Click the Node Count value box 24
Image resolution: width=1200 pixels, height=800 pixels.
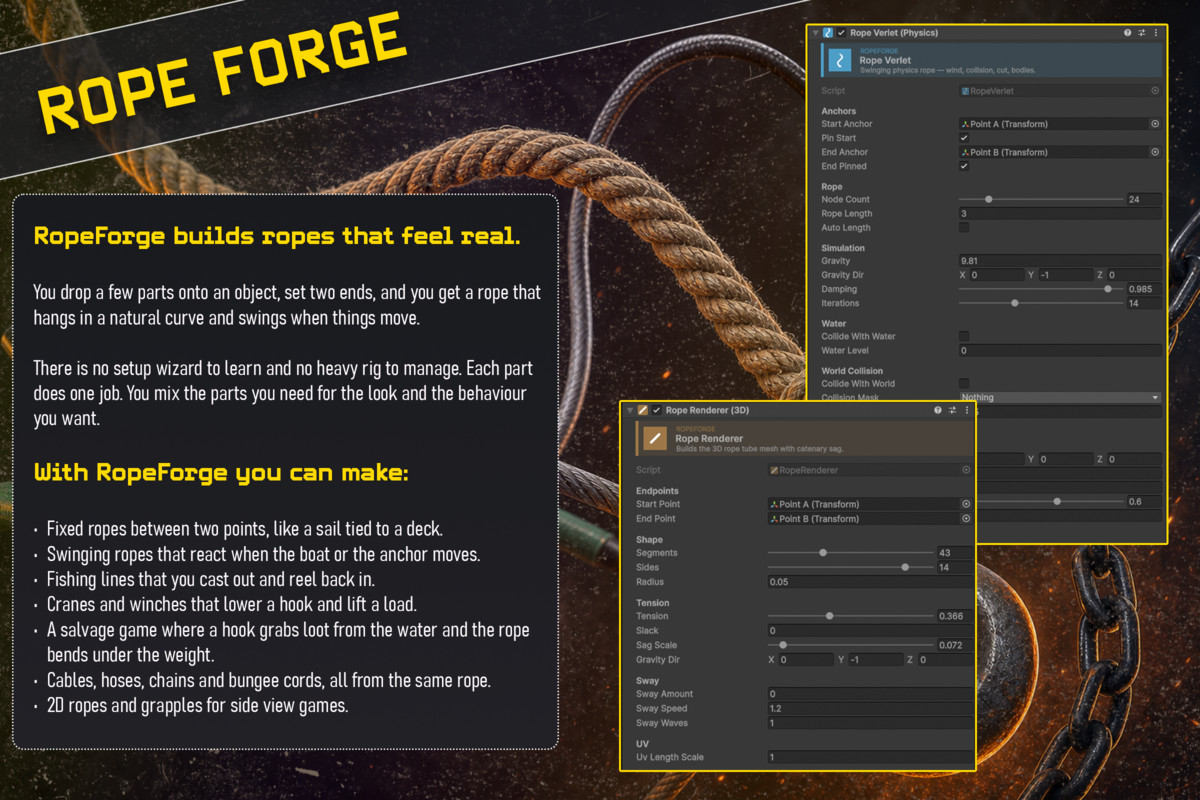pos(1144,200)
